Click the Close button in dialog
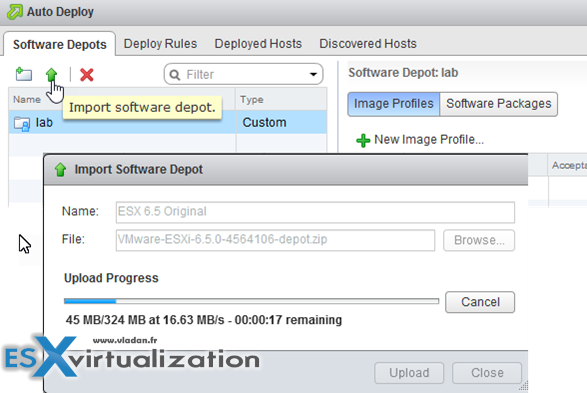This screenshot has height=393, width=587. (x=487, y=373)
